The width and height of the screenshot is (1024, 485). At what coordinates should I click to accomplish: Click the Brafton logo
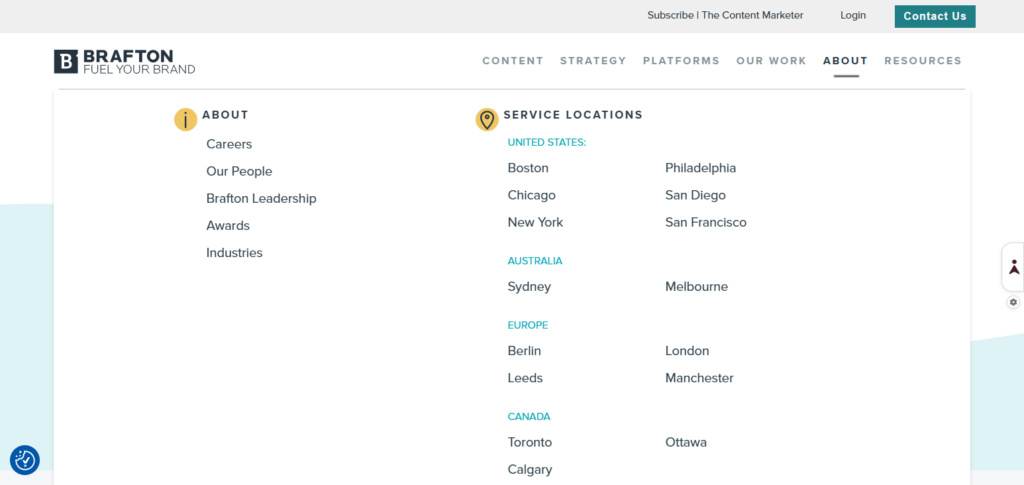(x=125, y=61)
